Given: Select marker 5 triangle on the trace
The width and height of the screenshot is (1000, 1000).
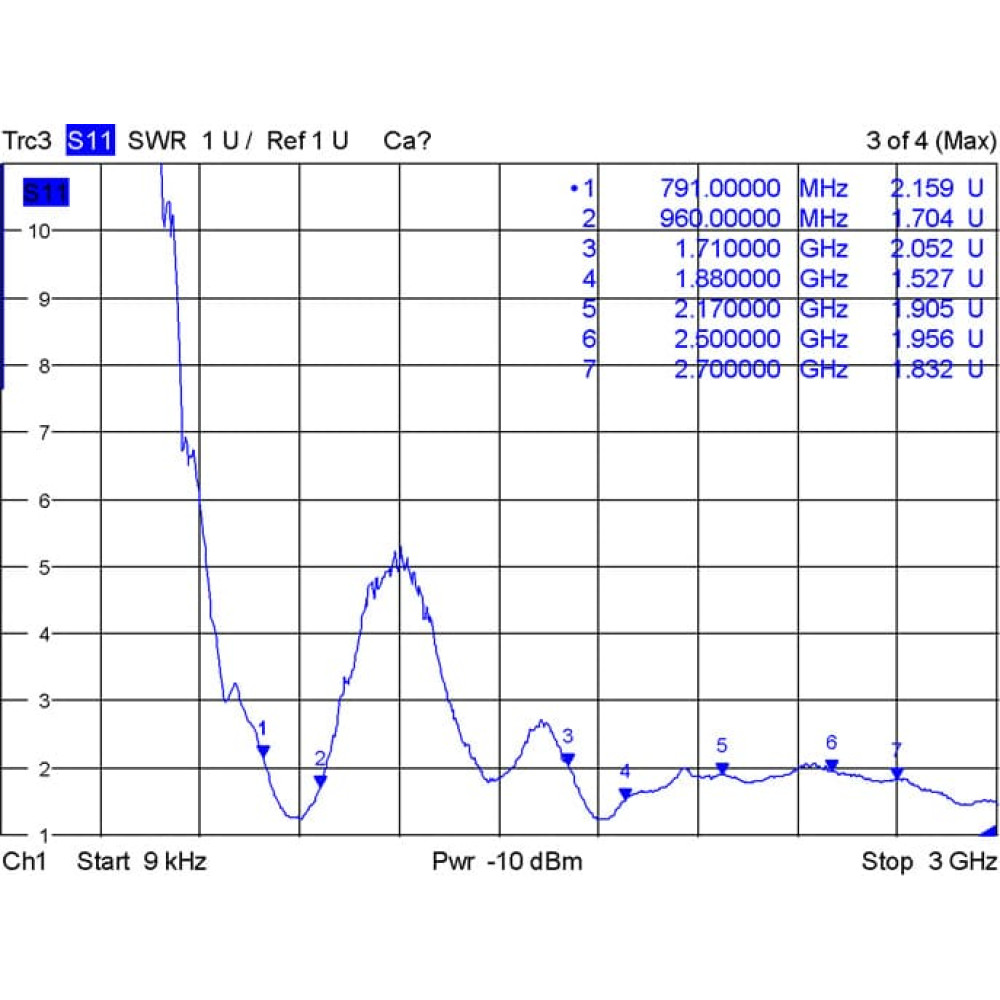Looking at the screenshot, I should click(722, 768).
